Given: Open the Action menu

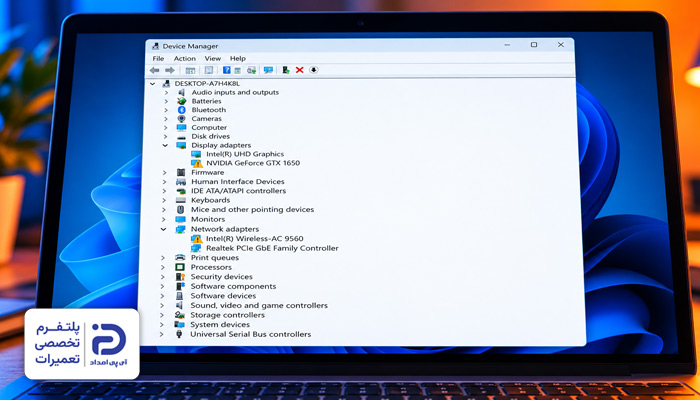Looking at the screenshot, I should (185, 58).
